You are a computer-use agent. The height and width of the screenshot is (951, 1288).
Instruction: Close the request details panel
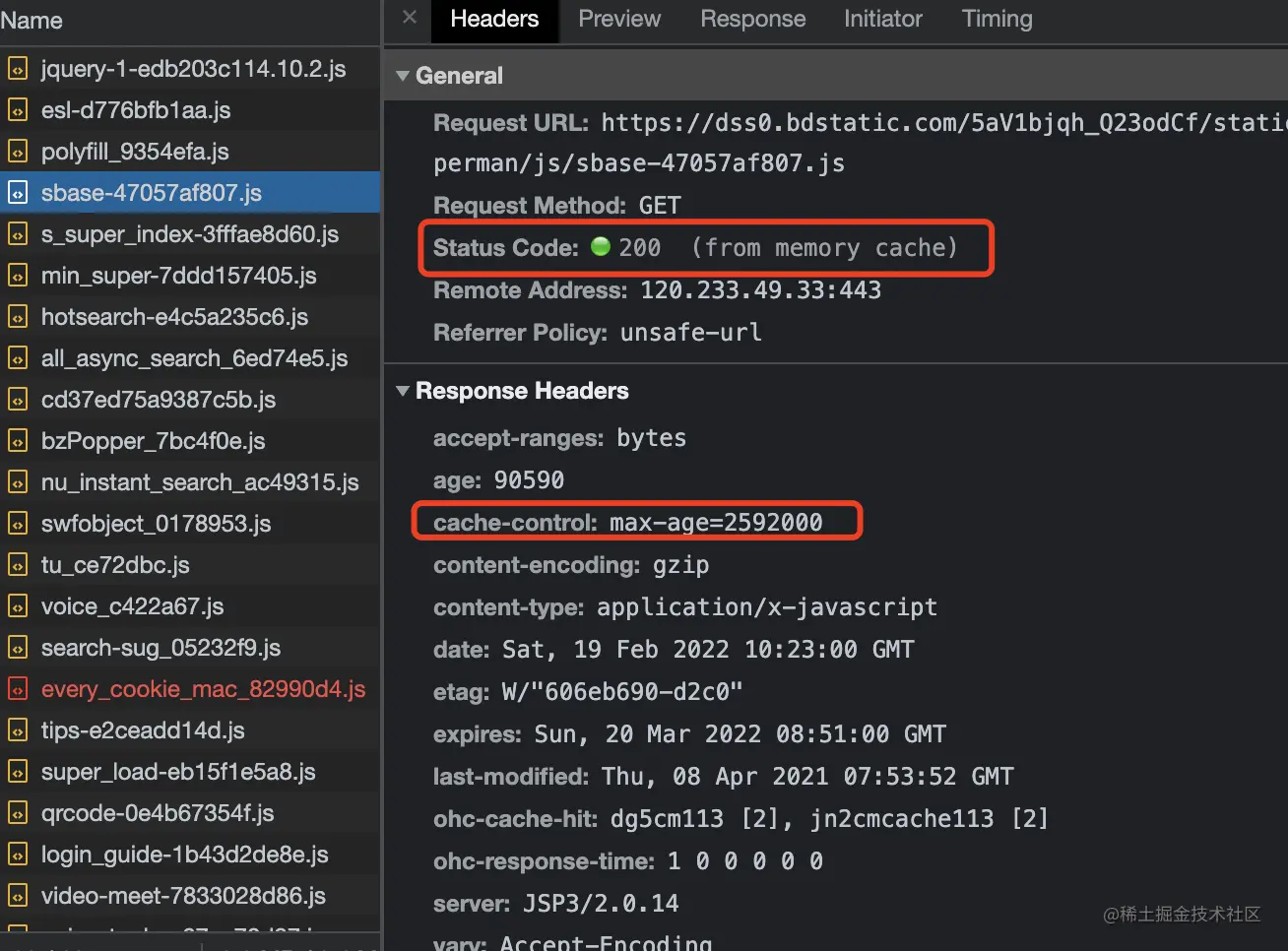pyautogui.click(x=410, y=18)
